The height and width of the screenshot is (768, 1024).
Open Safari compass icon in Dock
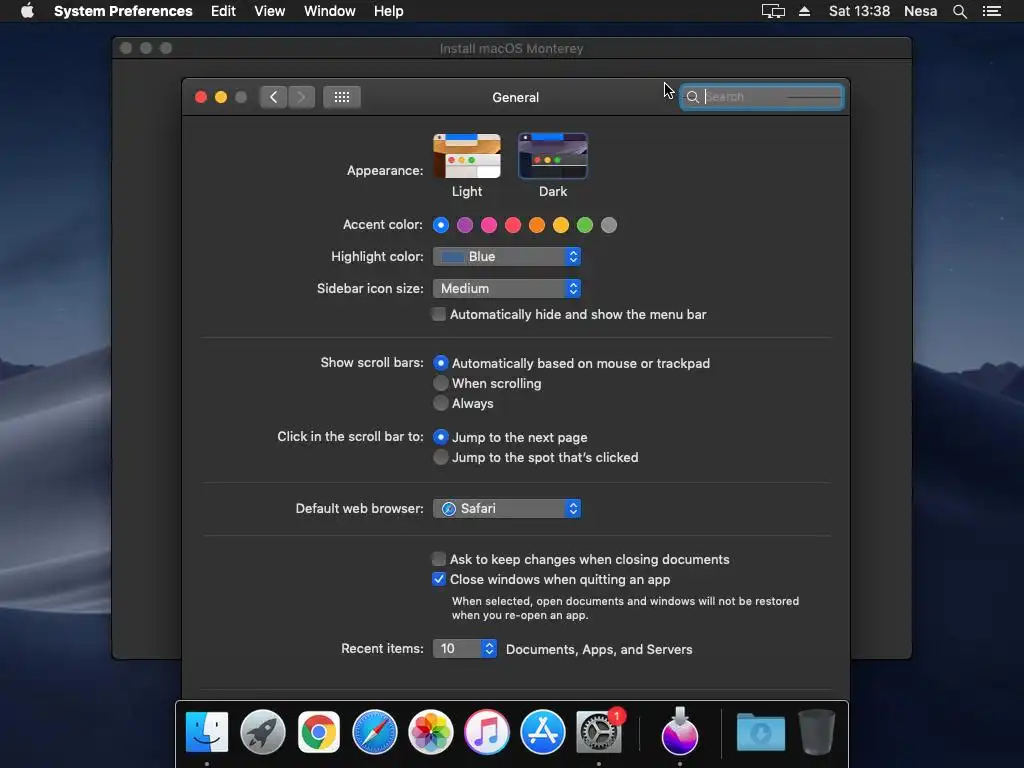click(x=375, y=732)
